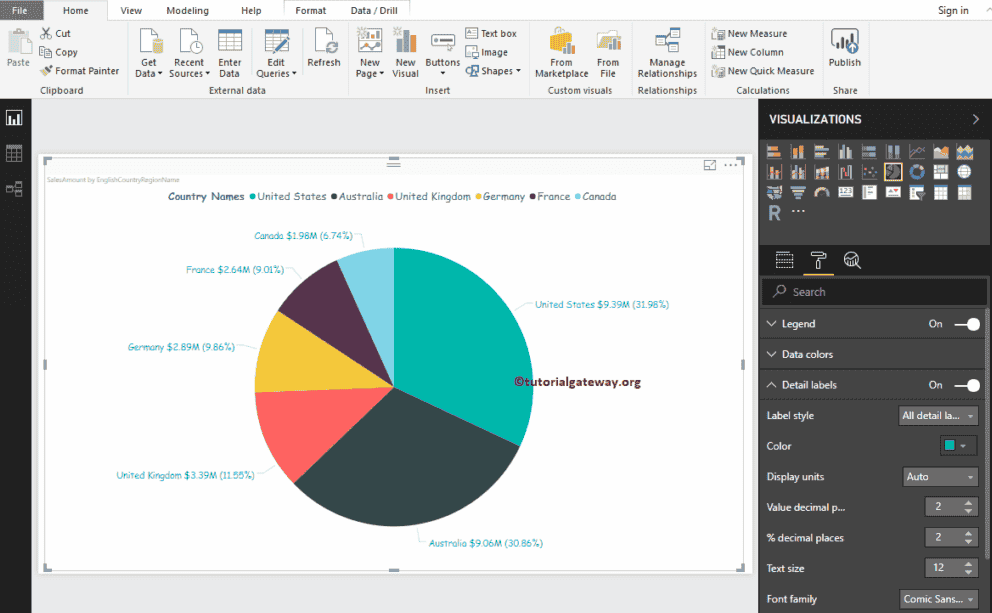Switch to the Data view in left sidebar
This screenshot has width=992, height=613.
point(16,152)
